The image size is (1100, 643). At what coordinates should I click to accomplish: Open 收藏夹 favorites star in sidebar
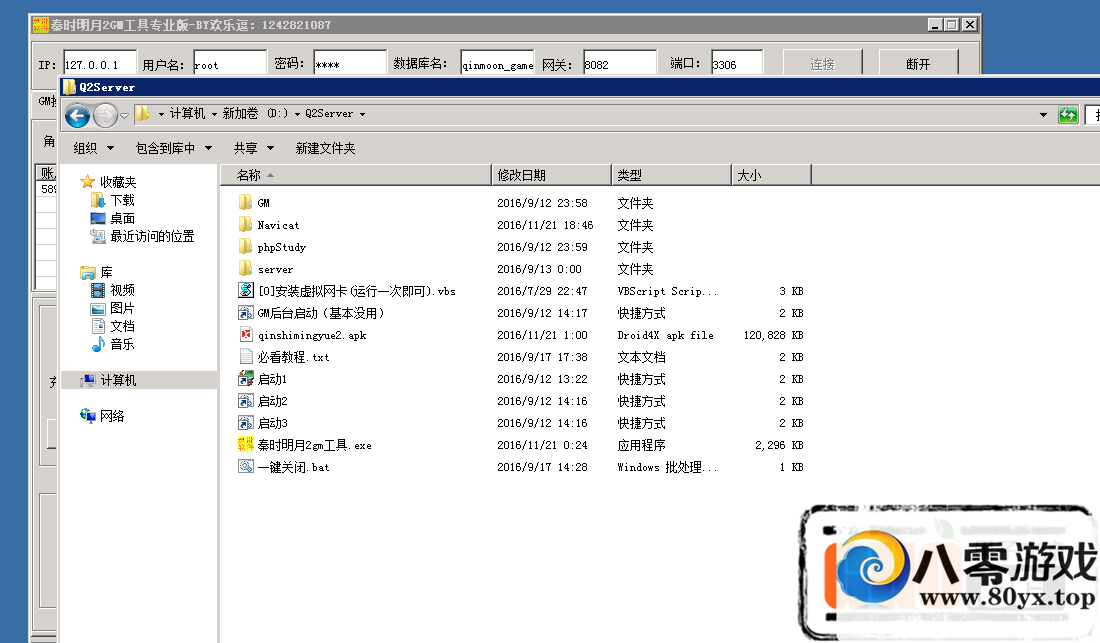[x=88, y=182]
